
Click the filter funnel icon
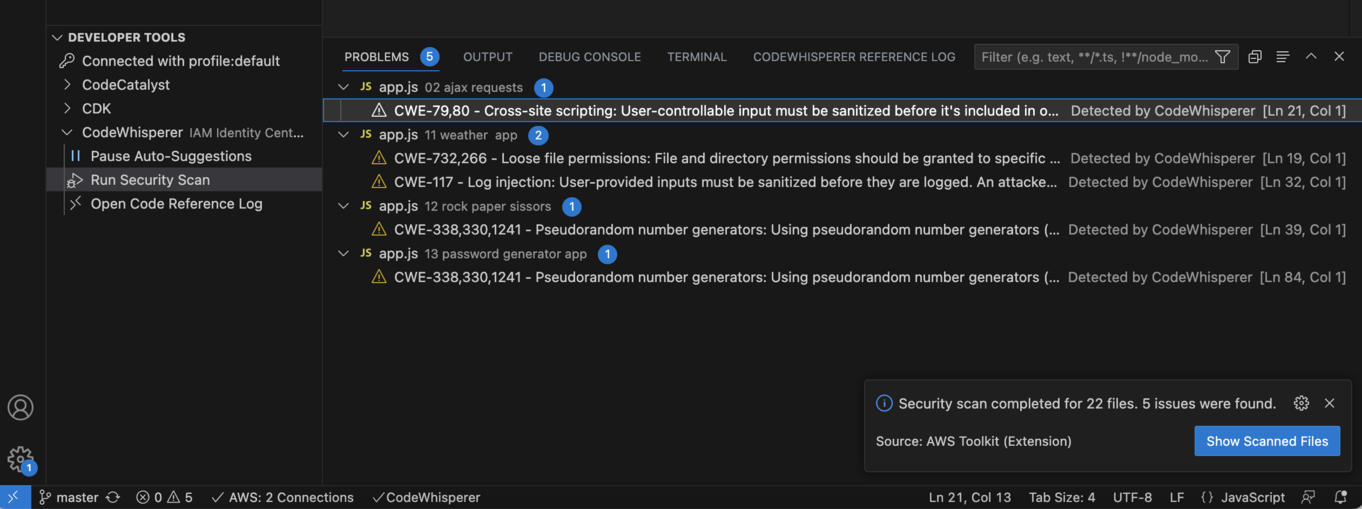click(1222, 57)
